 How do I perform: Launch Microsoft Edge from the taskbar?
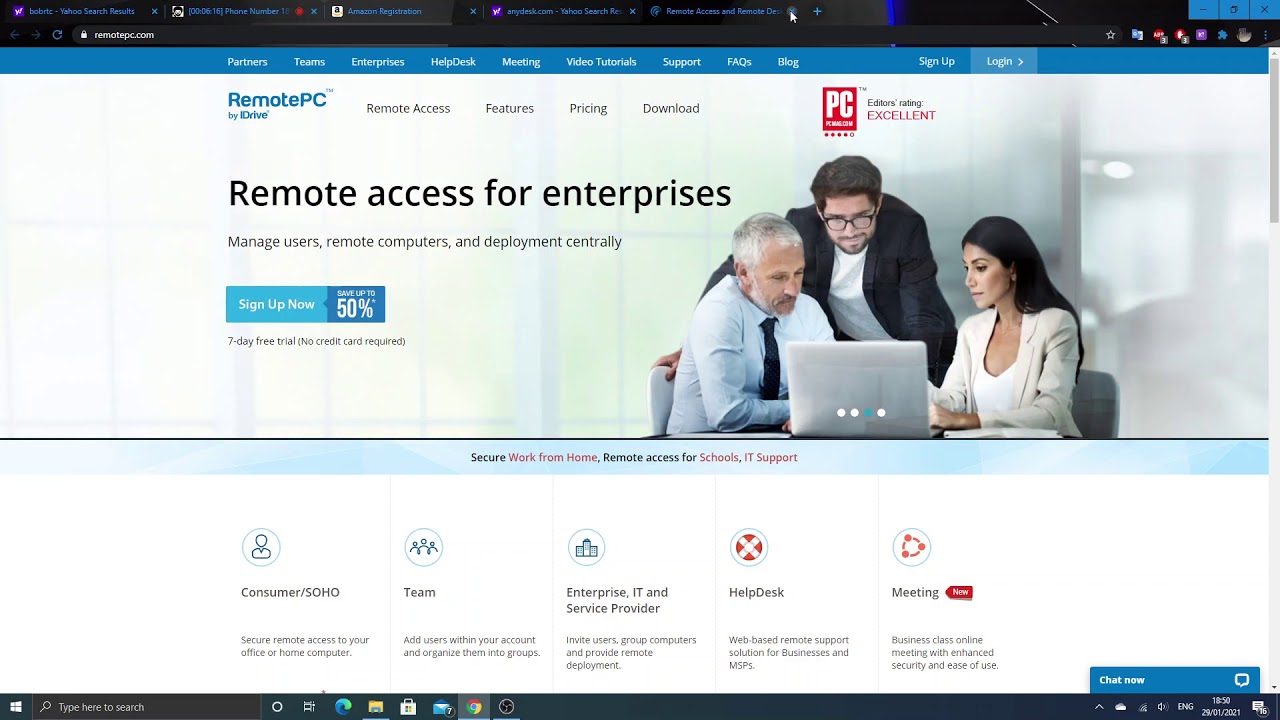(x=343, y=707)
